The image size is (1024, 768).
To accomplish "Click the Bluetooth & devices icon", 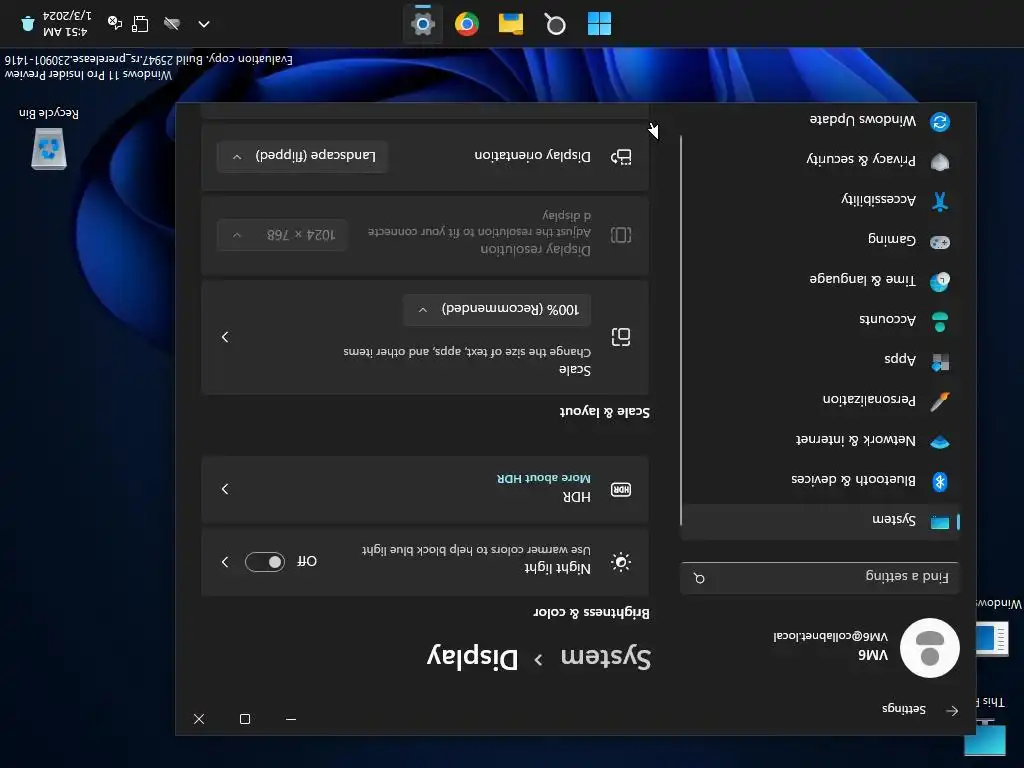I will tap(940, 481).
